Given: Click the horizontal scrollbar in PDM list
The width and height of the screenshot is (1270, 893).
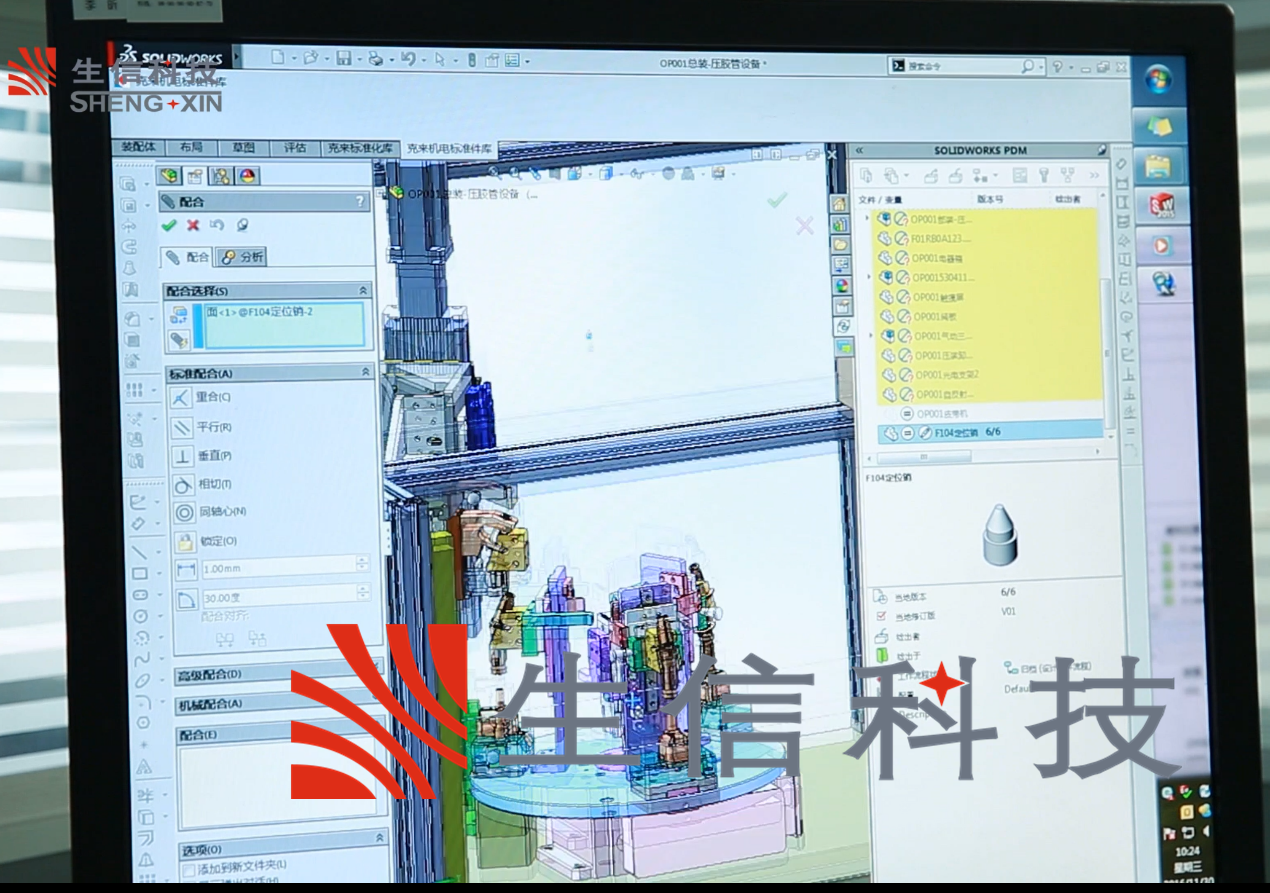Looking at the screenshot, I should tap(924, 456).
